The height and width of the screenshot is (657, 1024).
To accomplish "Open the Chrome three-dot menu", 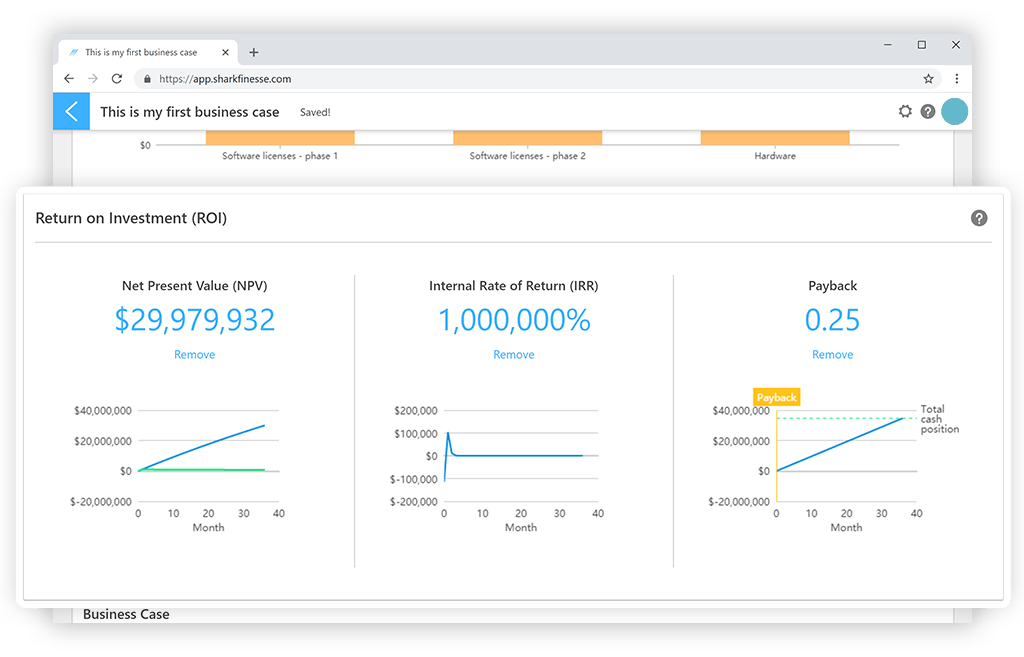I will [956, 78].
